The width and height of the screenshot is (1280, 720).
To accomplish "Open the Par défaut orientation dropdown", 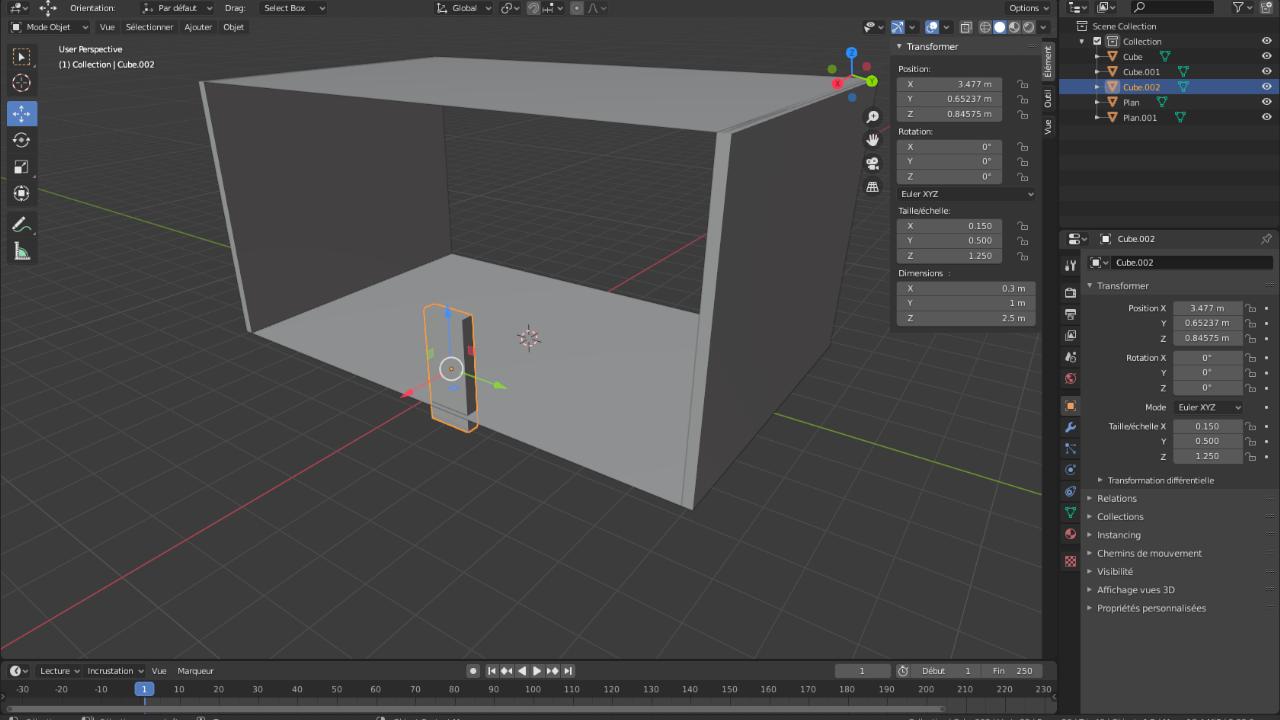I will tap(178, 8).
